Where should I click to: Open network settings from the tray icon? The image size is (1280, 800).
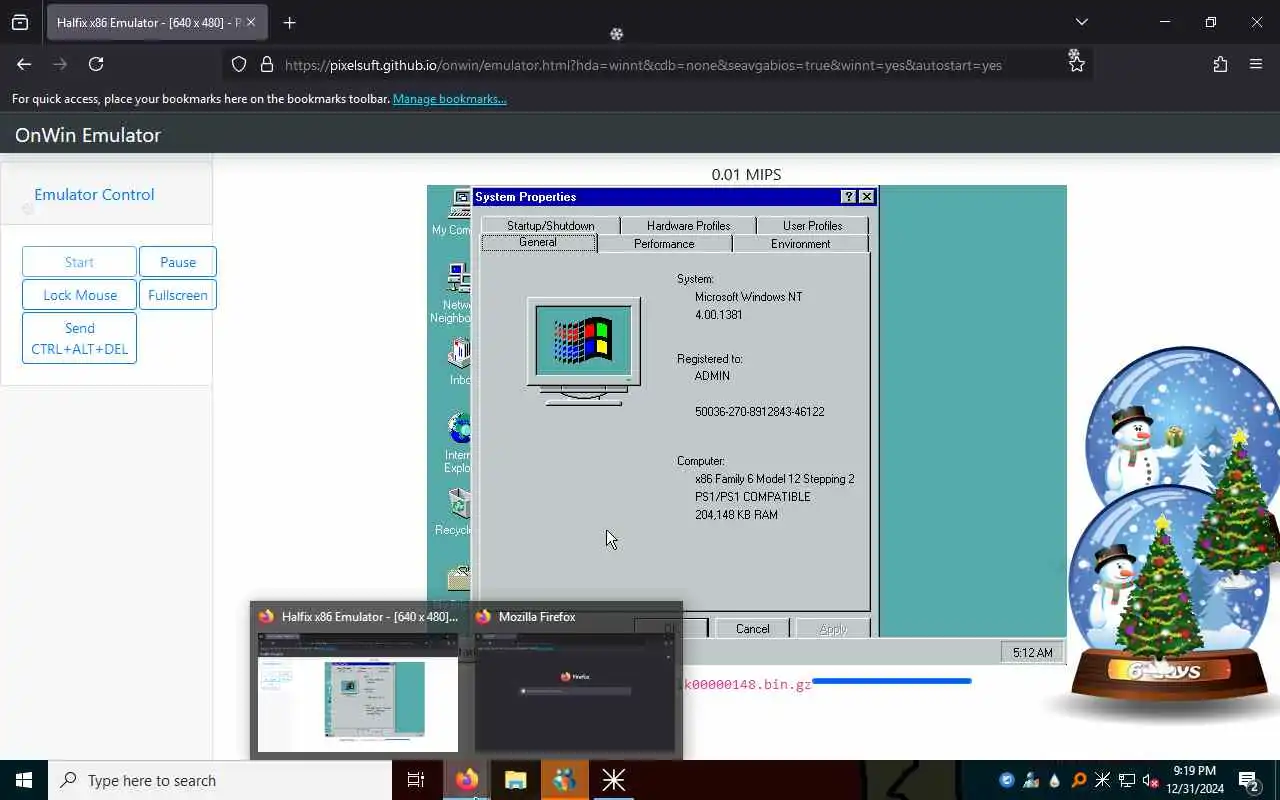tap(1127, 780)
